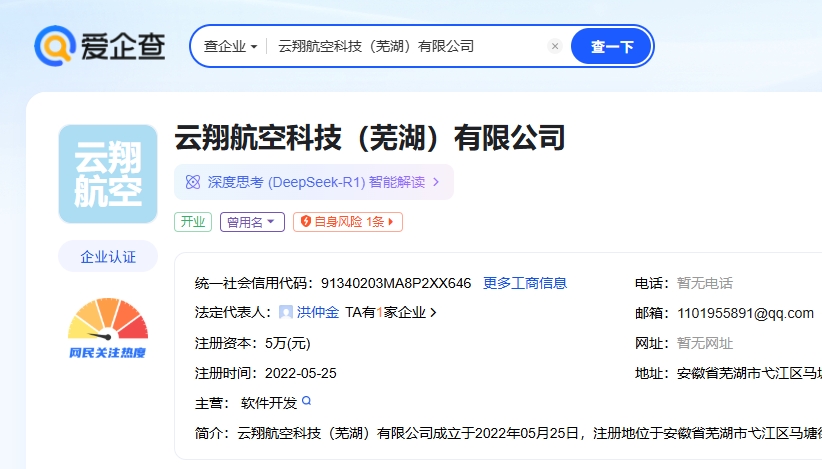Open 深度思考 (DeepSeek-R1) 智能解读 banner
This screenshot has width=822, height=469.
313,182
